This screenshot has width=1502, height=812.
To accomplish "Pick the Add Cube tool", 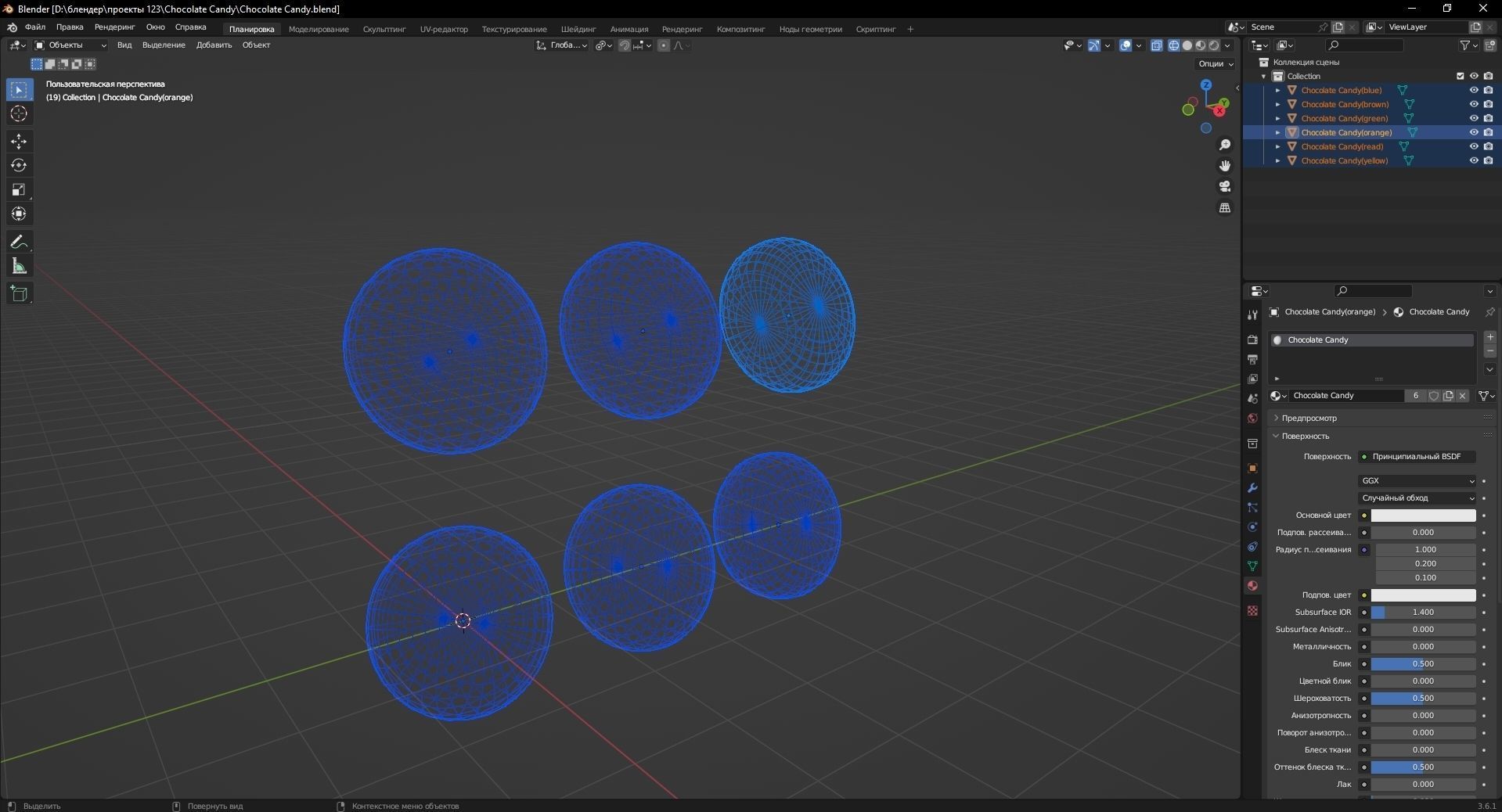I will (19, 294).
